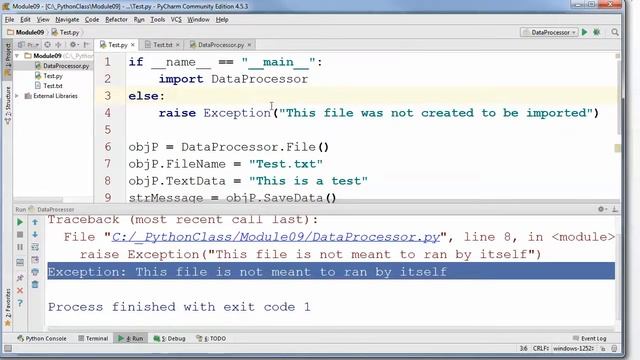Image resolution: width=640 pixels, height=360 pixels.
Task: Toggle tool window buttons icon in status bar corner
Action: click(8, 349)
